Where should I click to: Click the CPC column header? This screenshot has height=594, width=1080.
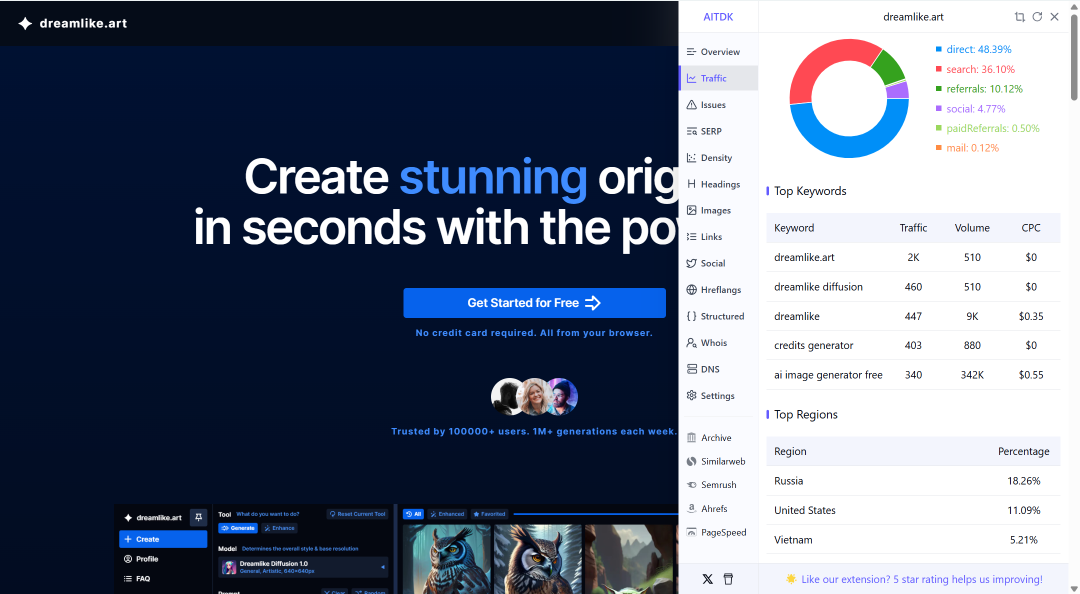[1030, 228]
